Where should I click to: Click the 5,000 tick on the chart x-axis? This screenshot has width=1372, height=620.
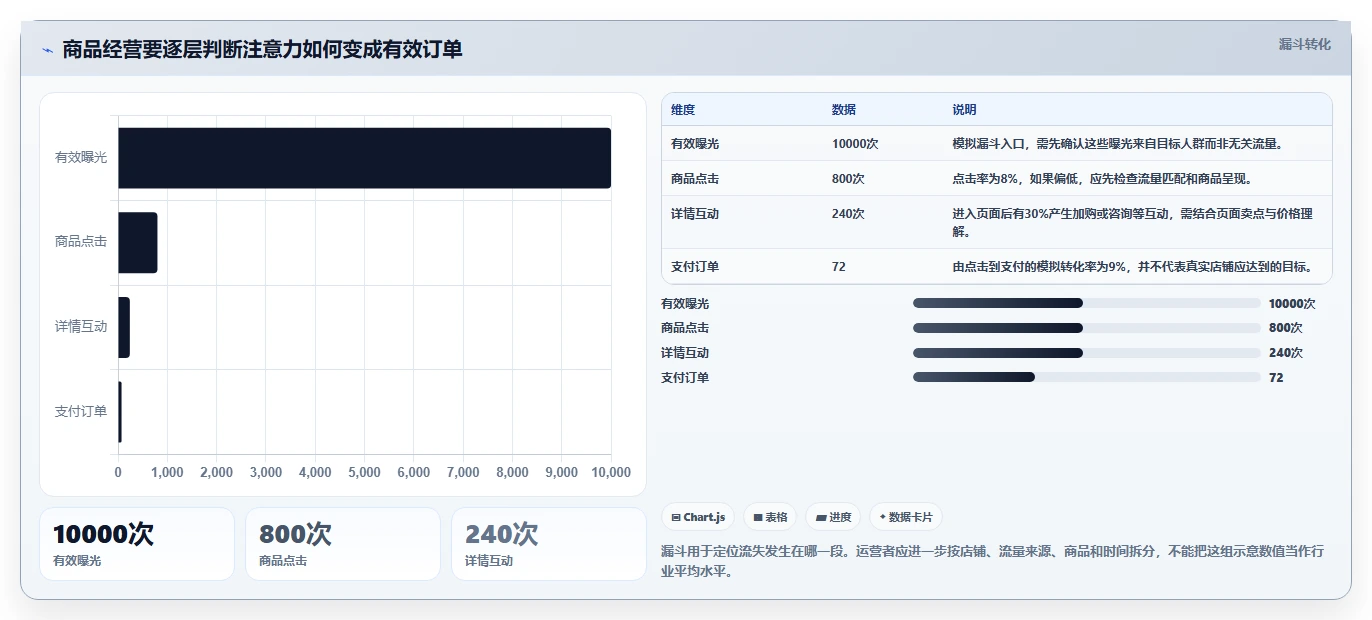364,473
